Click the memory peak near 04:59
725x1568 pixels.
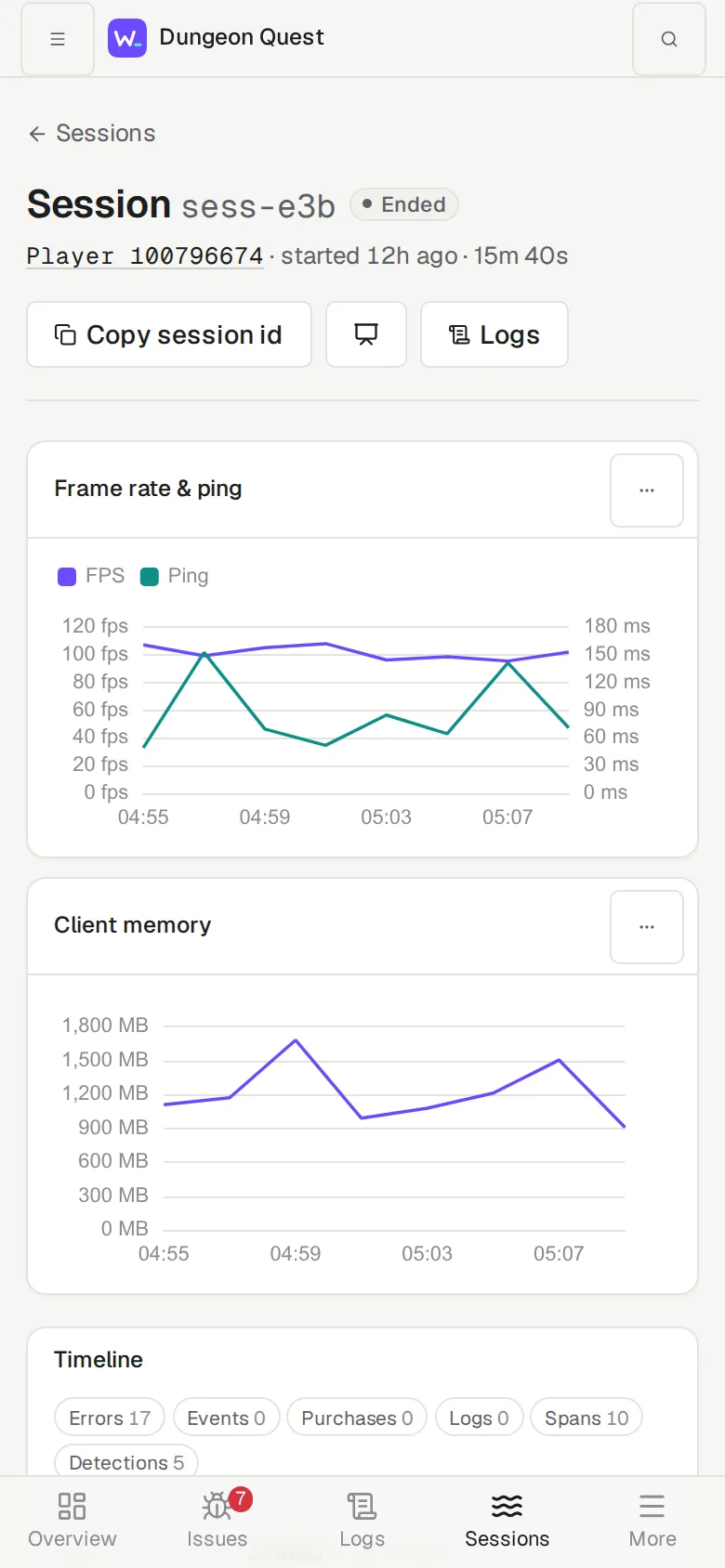pyautogui.click(x=296, y=1040)
